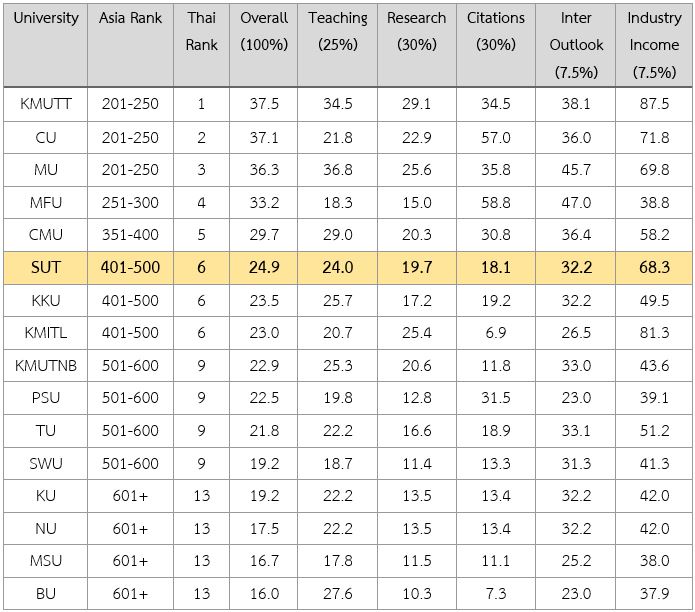Select the Research (30%) header
This screenshot has width=695, height=612.
(417, 45)
